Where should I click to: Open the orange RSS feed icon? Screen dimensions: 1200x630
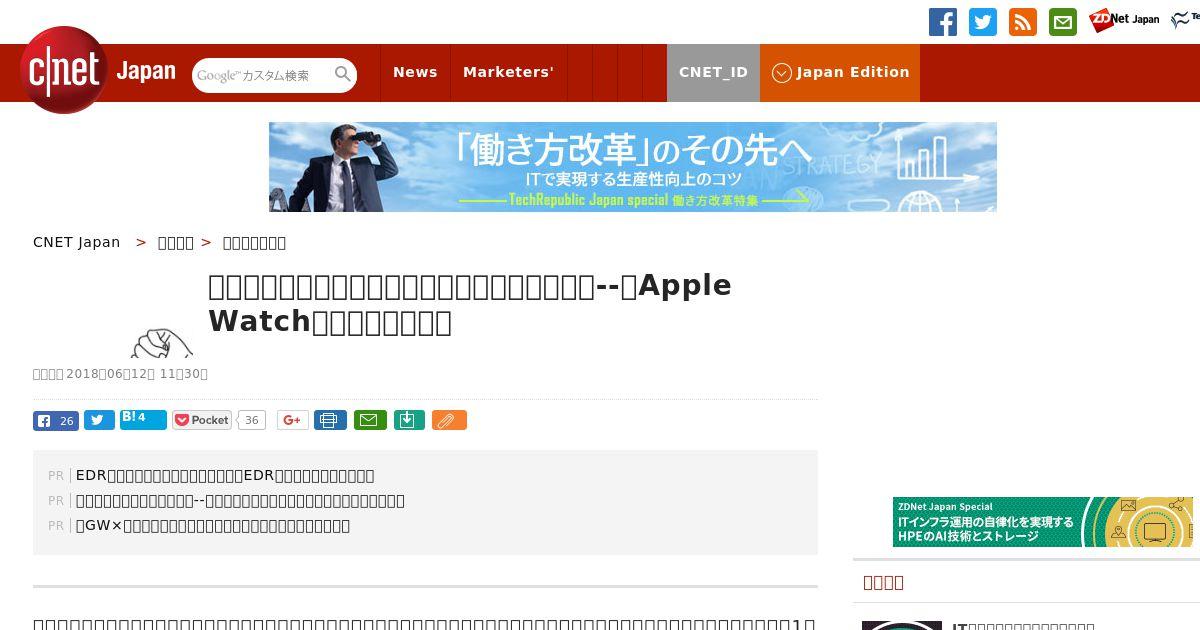click(1023, 22)
